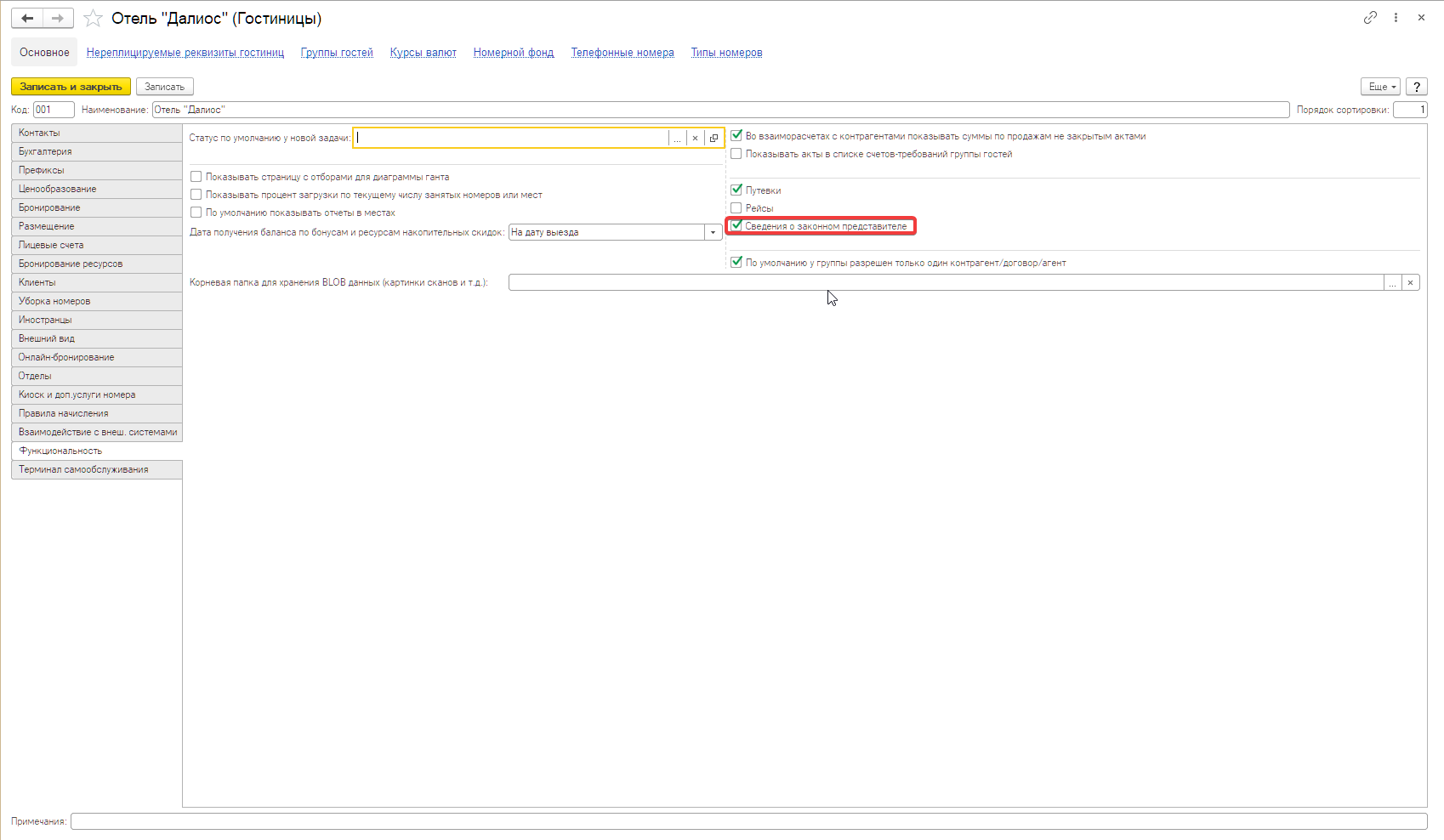Select the Иностранцы side tab

coord(97,320)
